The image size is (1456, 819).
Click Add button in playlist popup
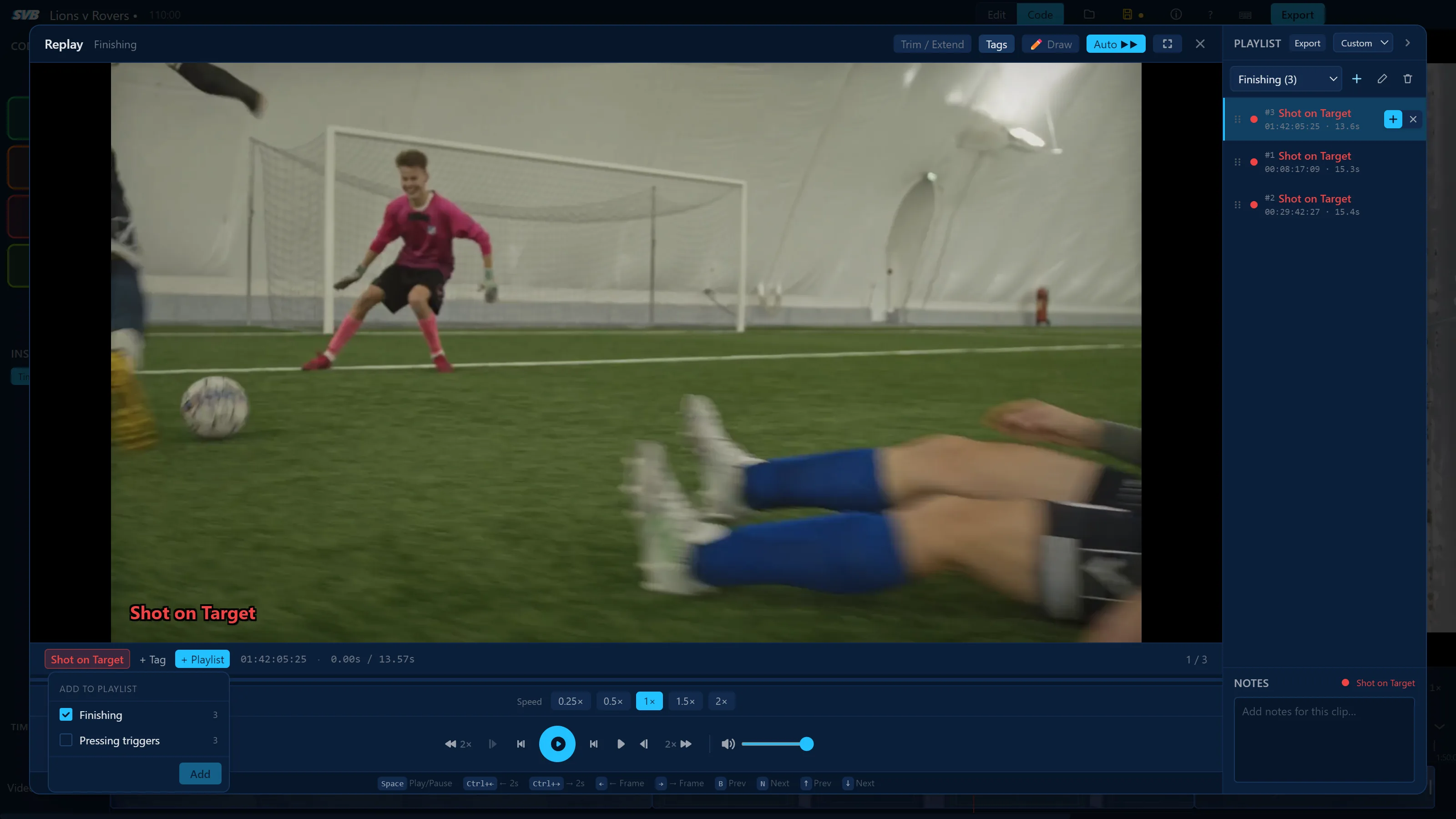click(x=200, y=774)
